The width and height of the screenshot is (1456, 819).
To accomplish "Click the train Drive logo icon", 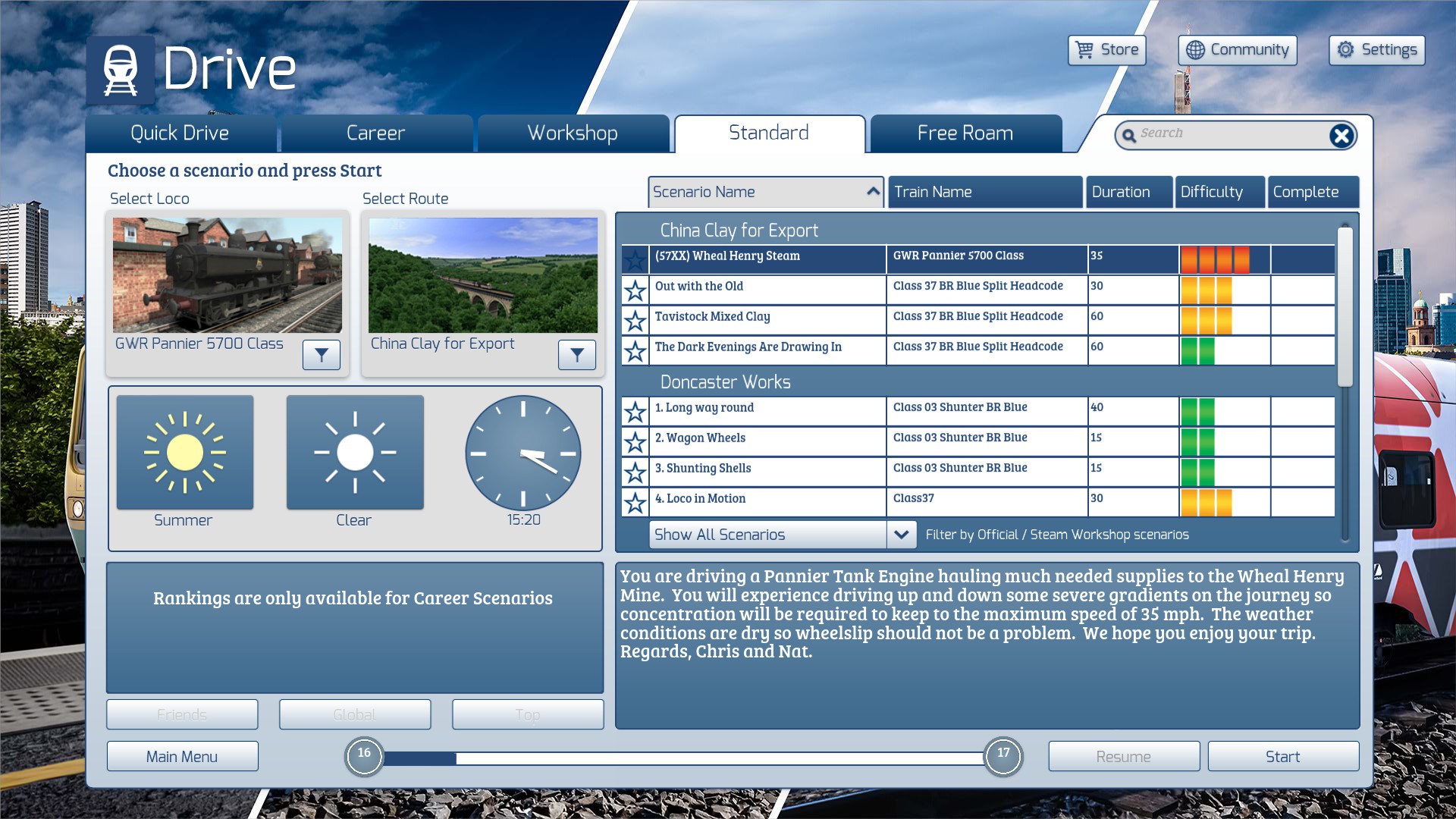I will pos(121,70).
